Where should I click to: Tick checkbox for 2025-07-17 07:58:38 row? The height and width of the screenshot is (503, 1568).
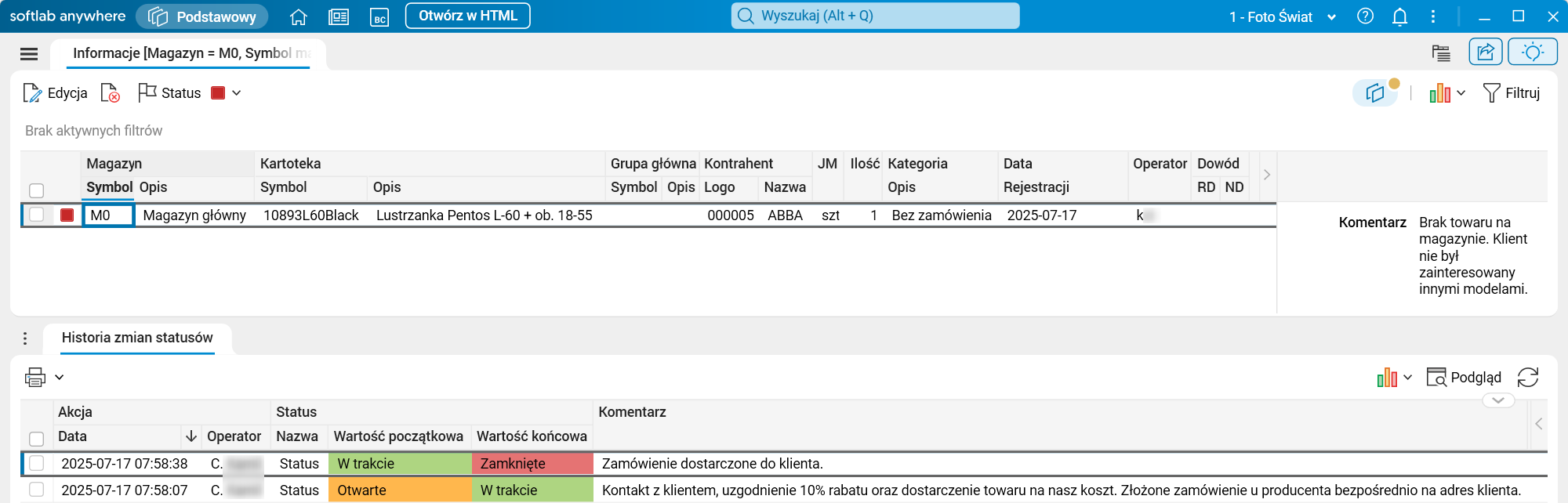click(x=36, y=463)
